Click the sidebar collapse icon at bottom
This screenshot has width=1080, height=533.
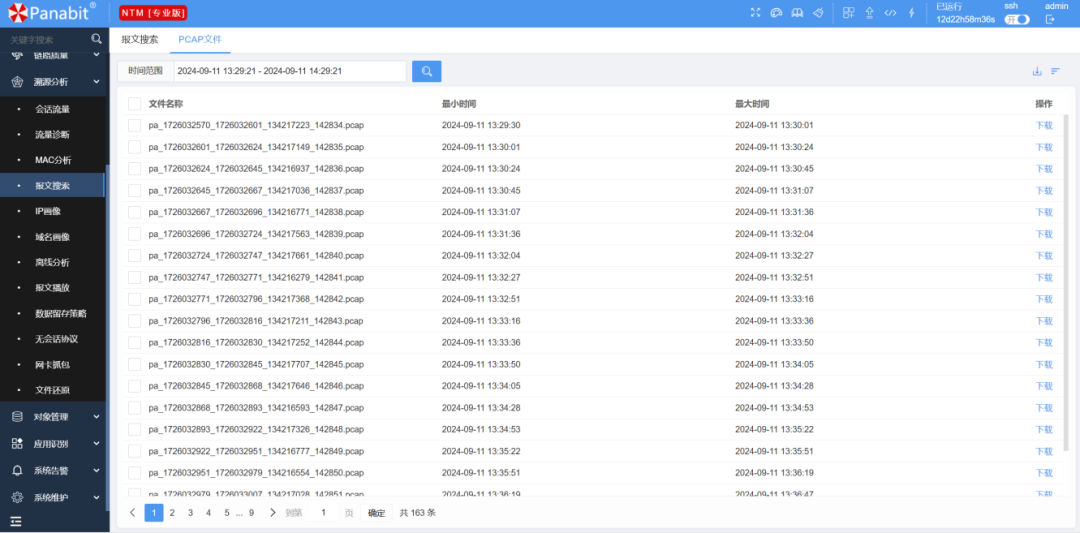point(16,521)
